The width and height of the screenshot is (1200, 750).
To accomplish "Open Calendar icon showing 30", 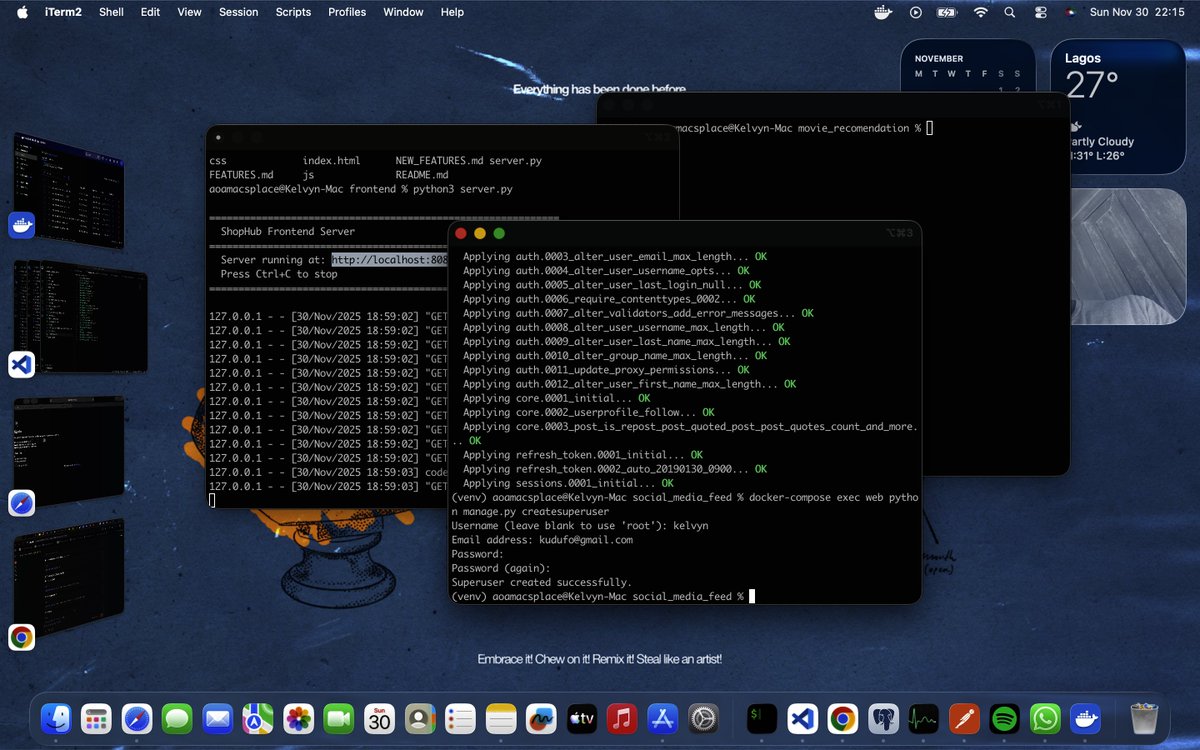I will click(379, 717).
